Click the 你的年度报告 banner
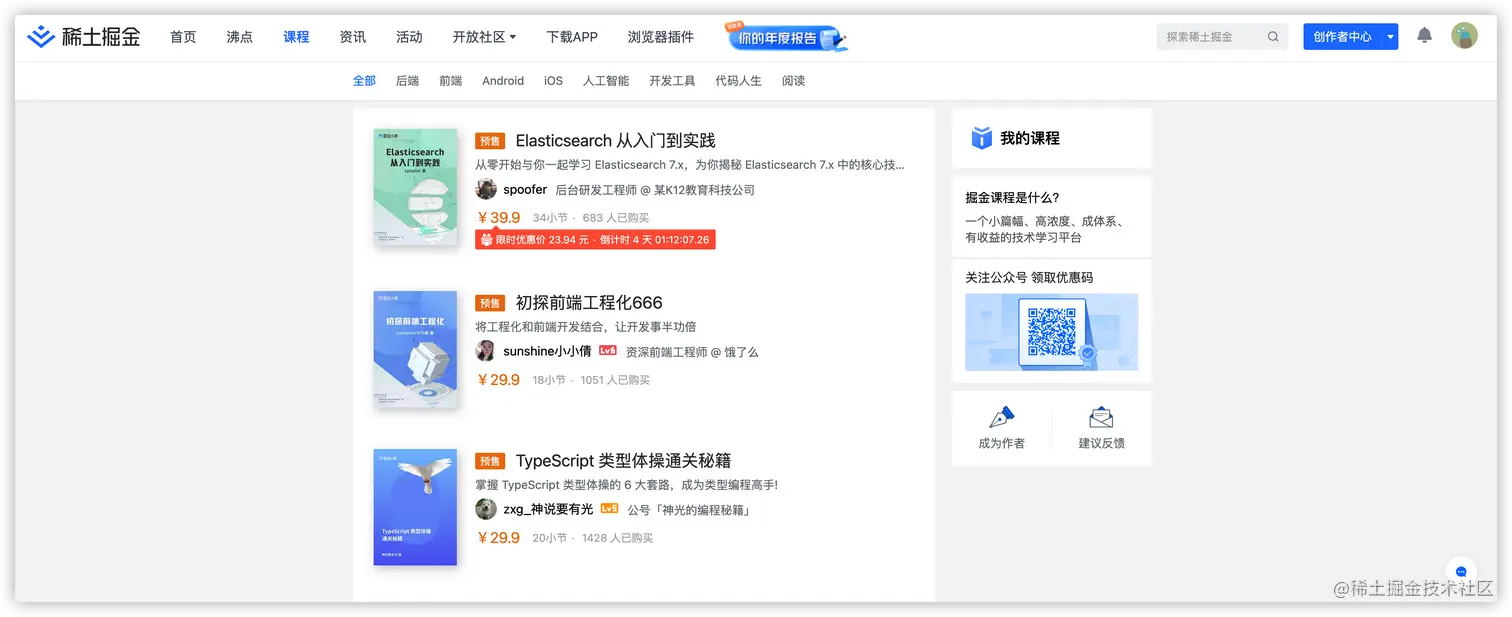Screen dimensions: 1512x617 pos(786,38)
